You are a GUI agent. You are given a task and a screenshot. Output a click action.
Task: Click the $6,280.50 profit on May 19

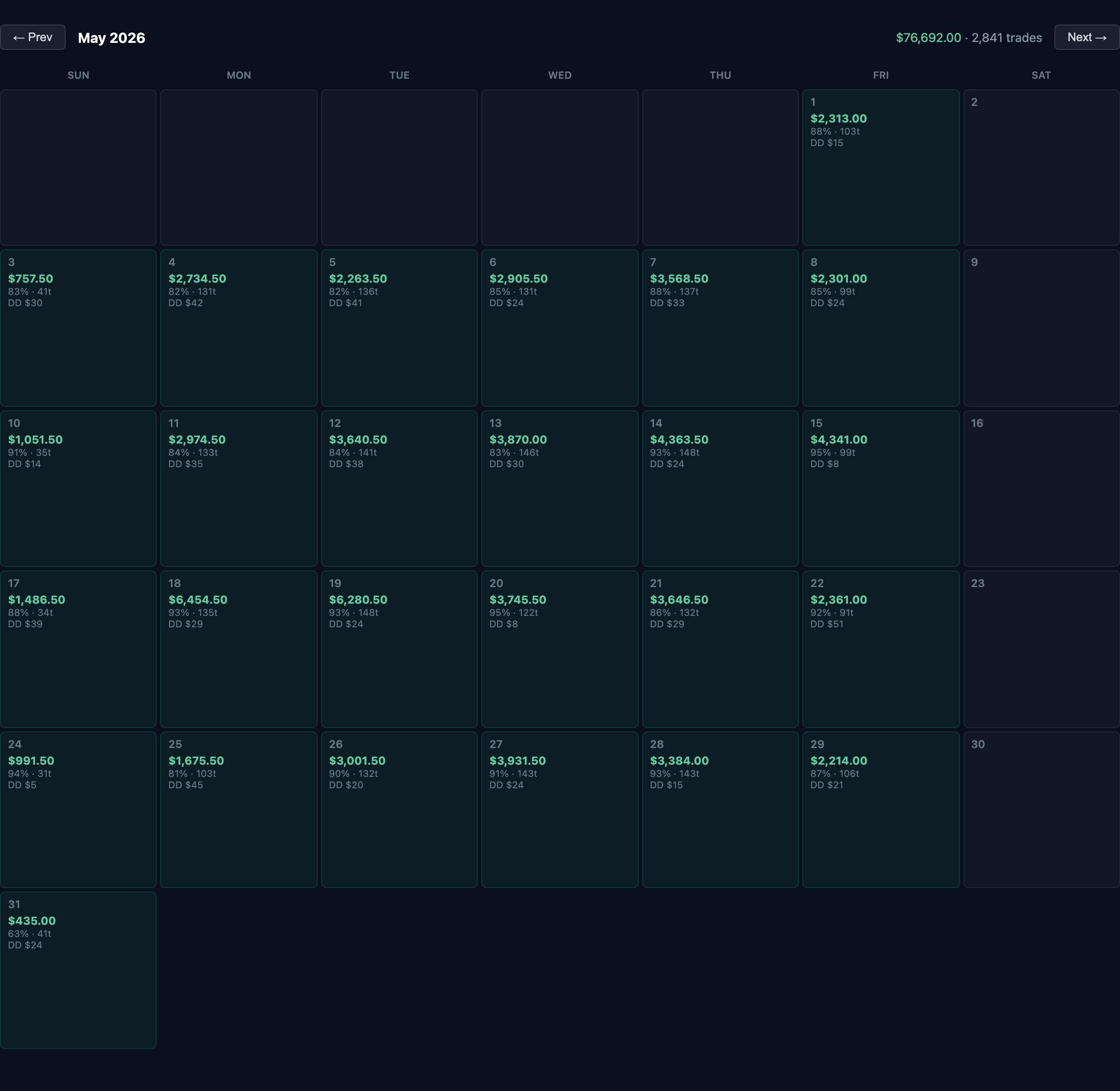pyautogui.click(x=358, y=599)
